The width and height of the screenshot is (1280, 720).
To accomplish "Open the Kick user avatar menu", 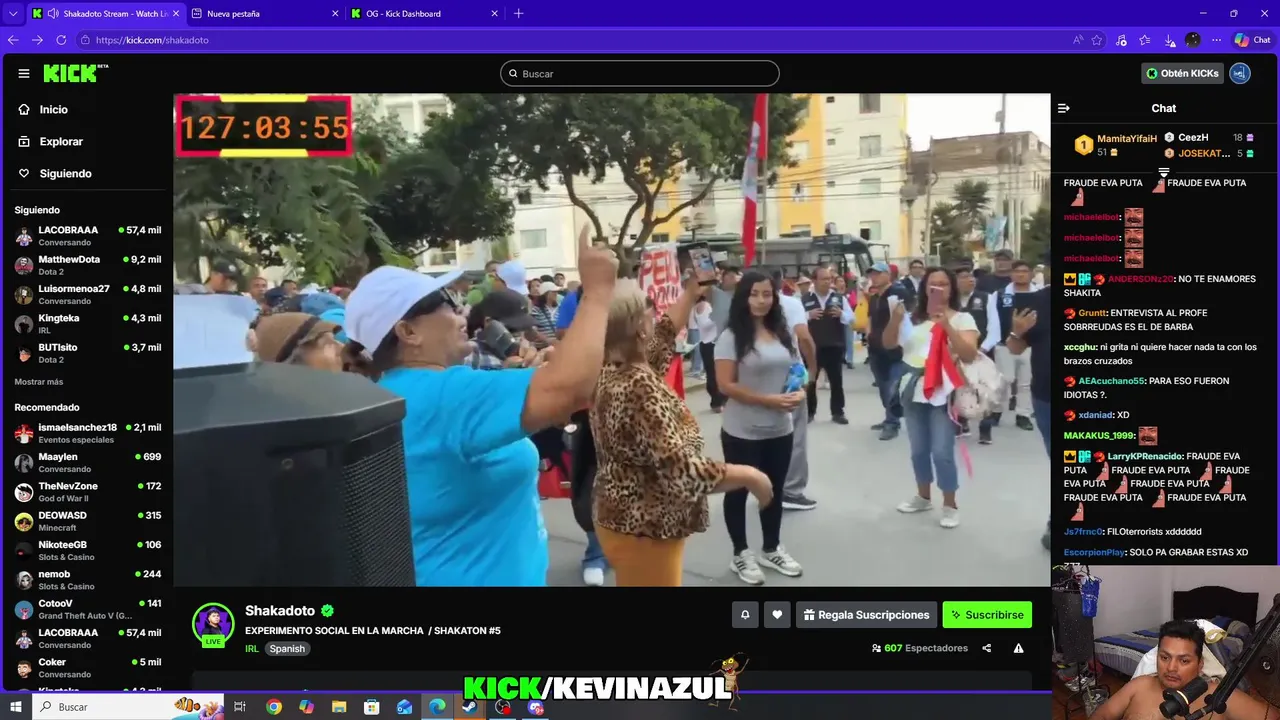I will [x=1240, y=73].
